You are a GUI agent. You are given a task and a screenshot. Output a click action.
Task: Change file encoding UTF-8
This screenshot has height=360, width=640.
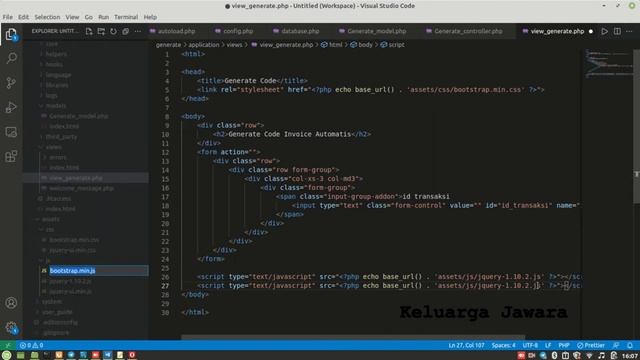(x=530, y=345)
